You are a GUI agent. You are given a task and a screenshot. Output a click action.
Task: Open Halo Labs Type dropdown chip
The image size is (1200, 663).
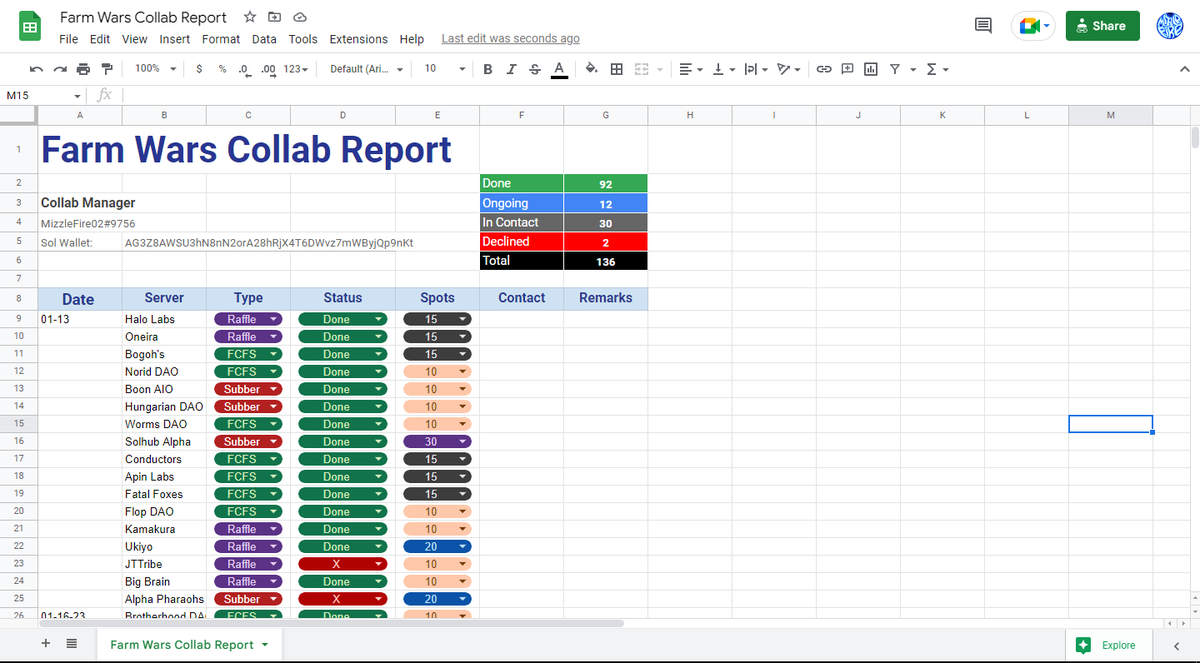248,319
